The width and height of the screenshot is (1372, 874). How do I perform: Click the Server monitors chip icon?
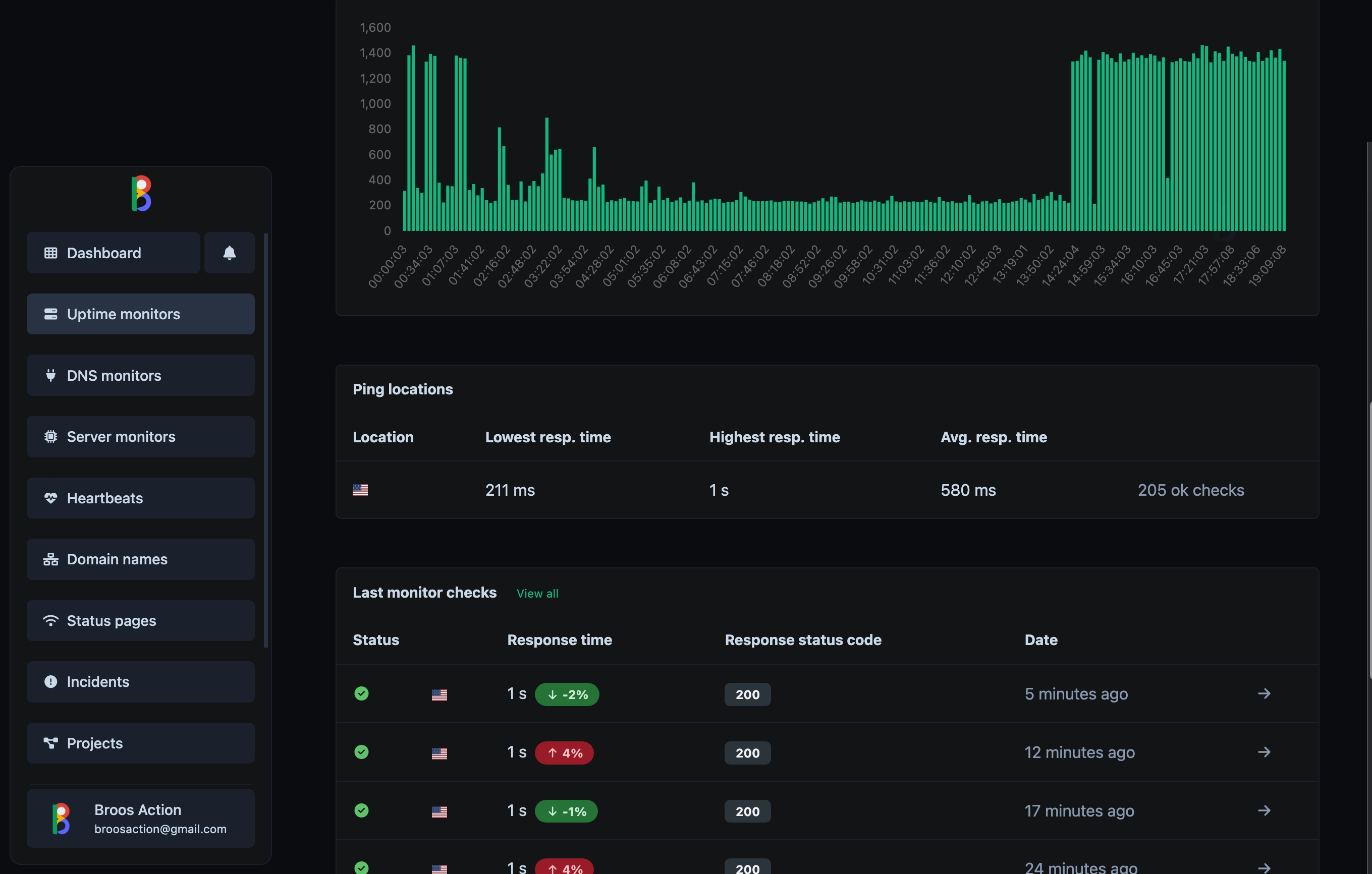point(50,437)
